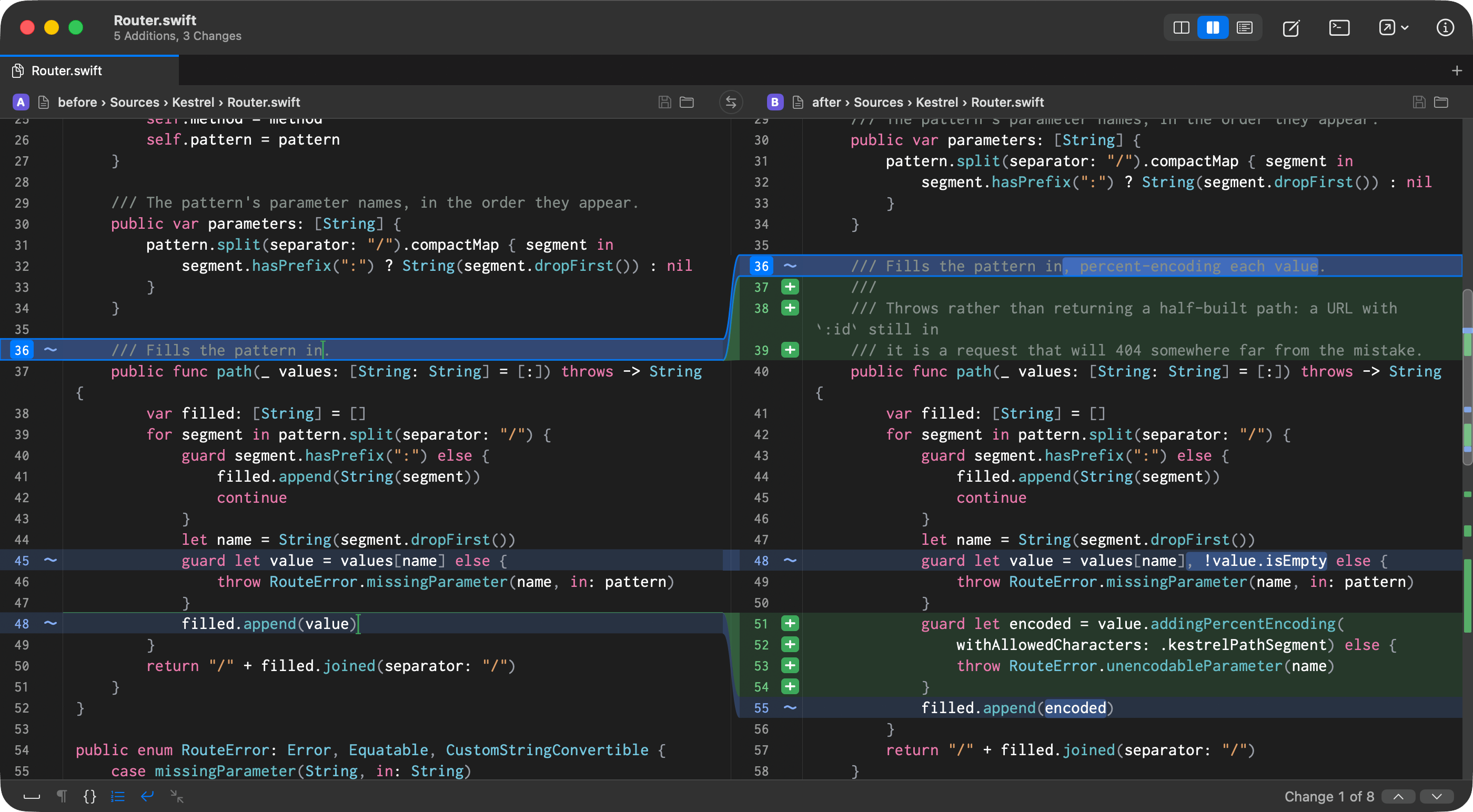Swap left and right sides
Image resolution: width=1473 pixels, height=812 pixels.
point(731,102)
